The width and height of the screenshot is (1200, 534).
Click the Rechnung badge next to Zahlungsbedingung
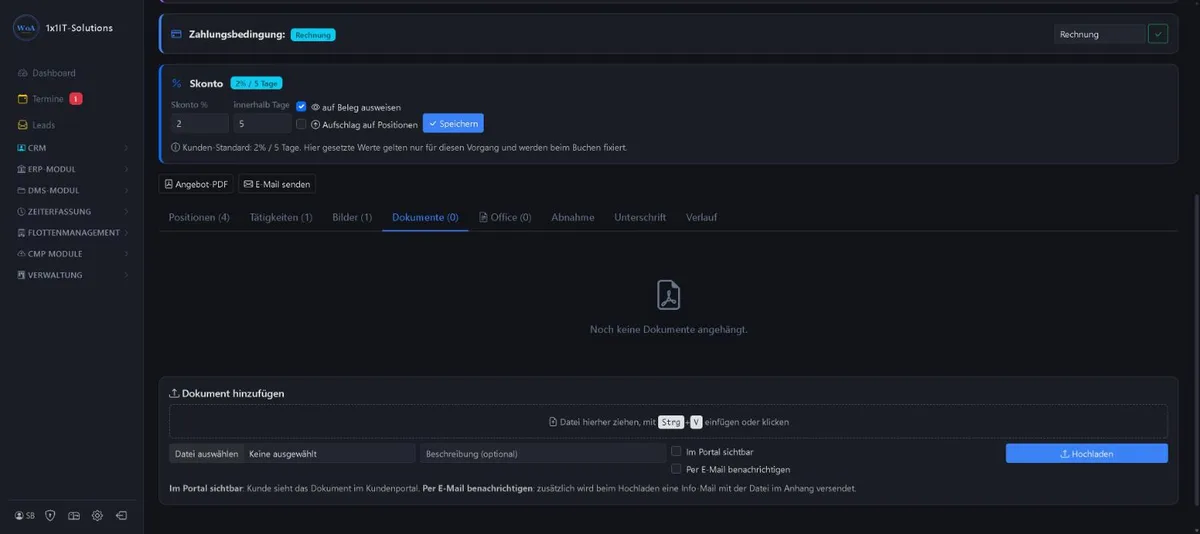(313, 34)
